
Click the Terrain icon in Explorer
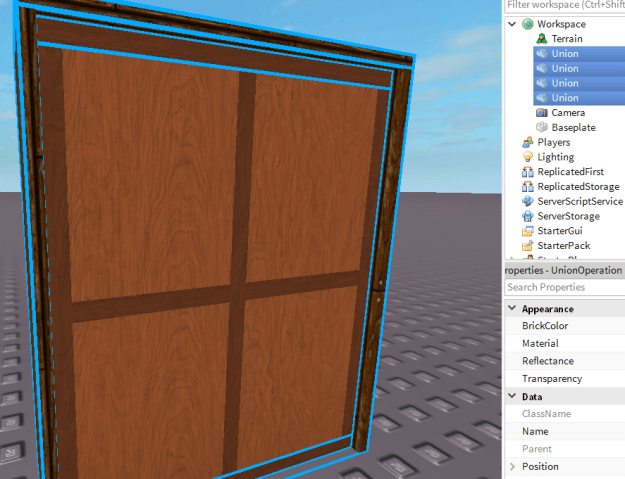pyautogui.click(x=542, y=39)
